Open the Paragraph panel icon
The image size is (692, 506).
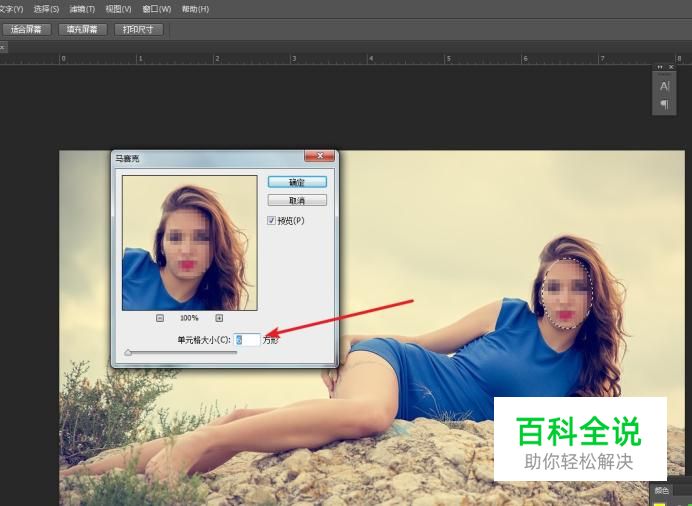coord(664,105)
